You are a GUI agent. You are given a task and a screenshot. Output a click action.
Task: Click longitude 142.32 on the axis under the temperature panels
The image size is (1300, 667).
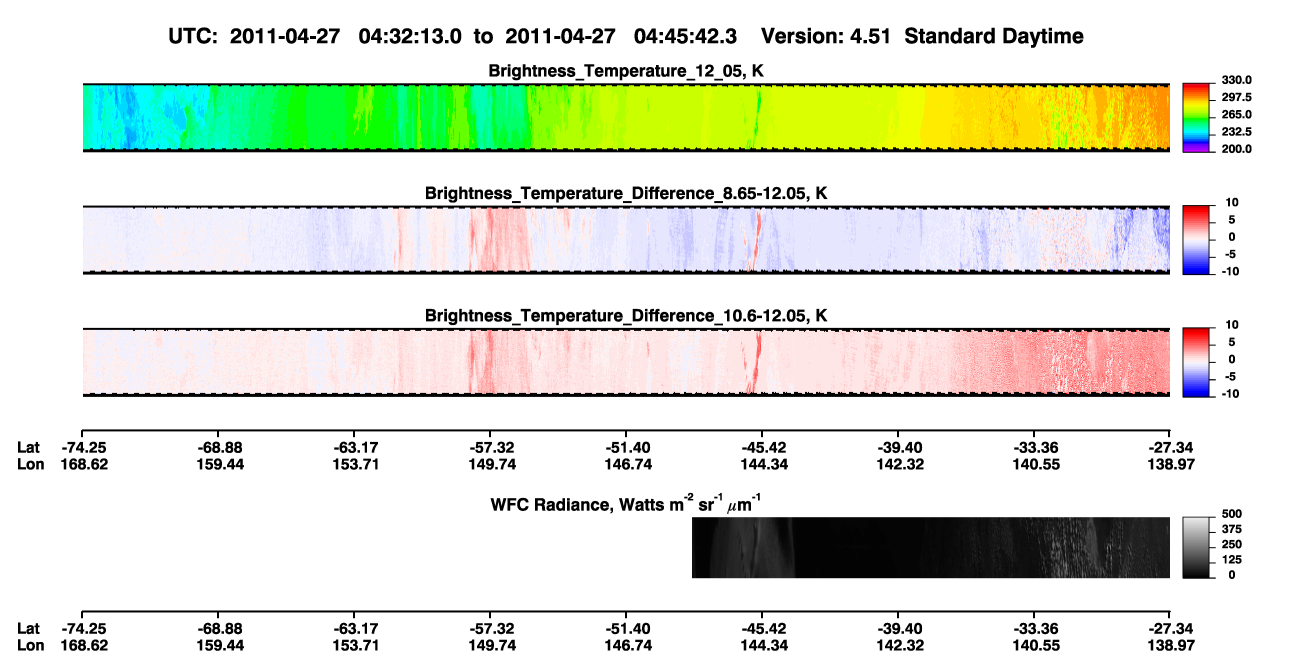pos(898,464)
